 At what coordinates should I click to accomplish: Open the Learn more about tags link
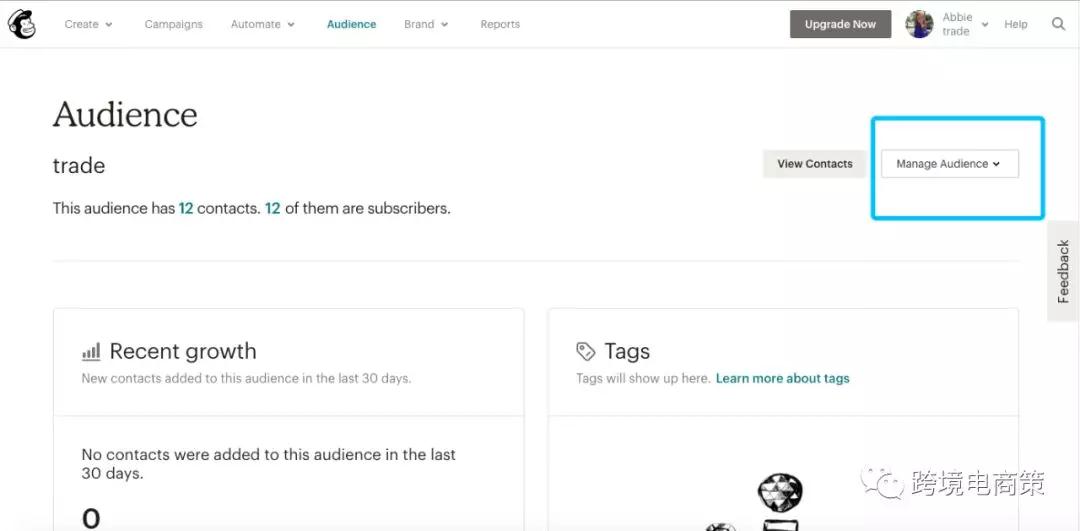coord(782,378)
